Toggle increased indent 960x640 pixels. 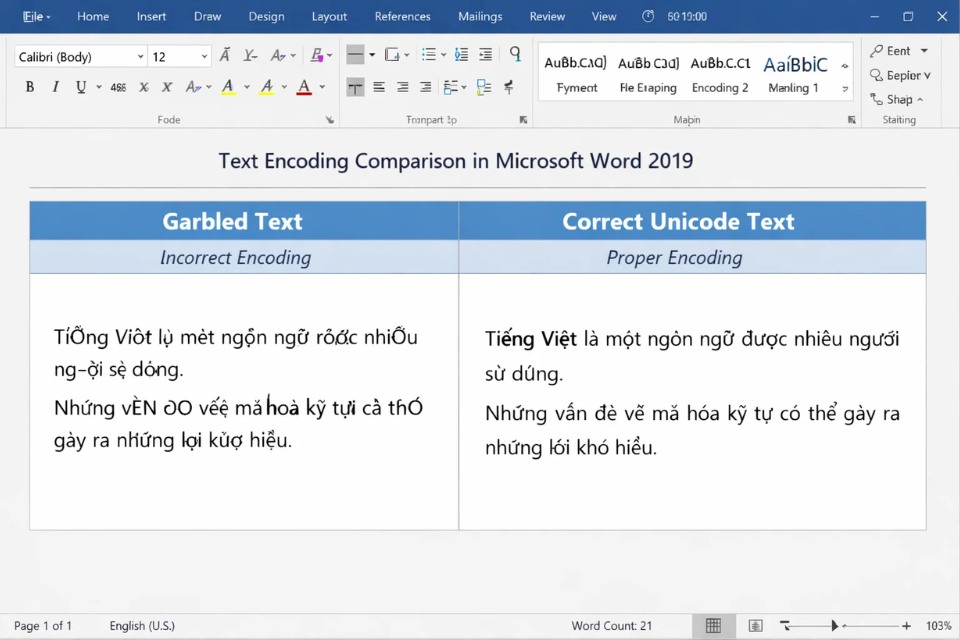(x=485, y=55)
